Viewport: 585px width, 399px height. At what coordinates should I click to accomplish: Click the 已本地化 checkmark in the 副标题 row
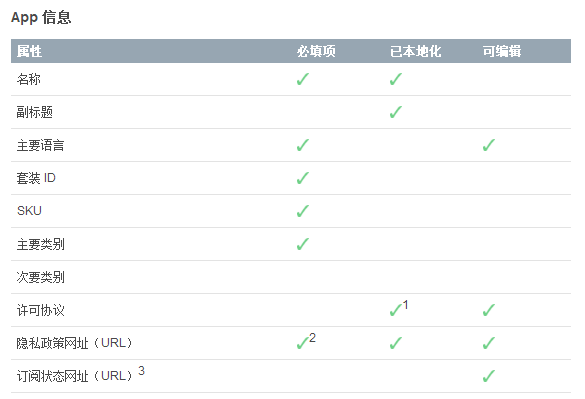pos(395,112)
